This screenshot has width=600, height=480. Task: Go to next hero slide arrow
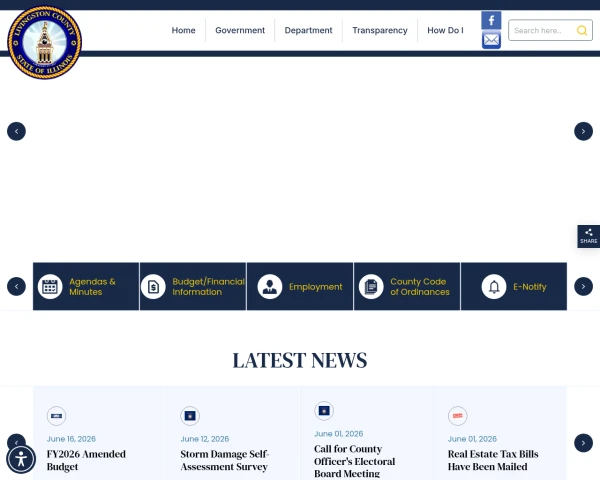click(x=584, y=131)
